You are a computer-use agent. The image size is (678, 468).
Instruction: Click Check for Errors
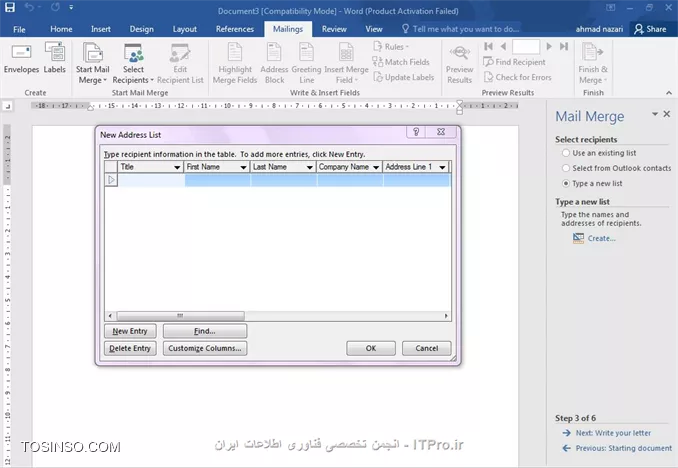click(518, 77)
